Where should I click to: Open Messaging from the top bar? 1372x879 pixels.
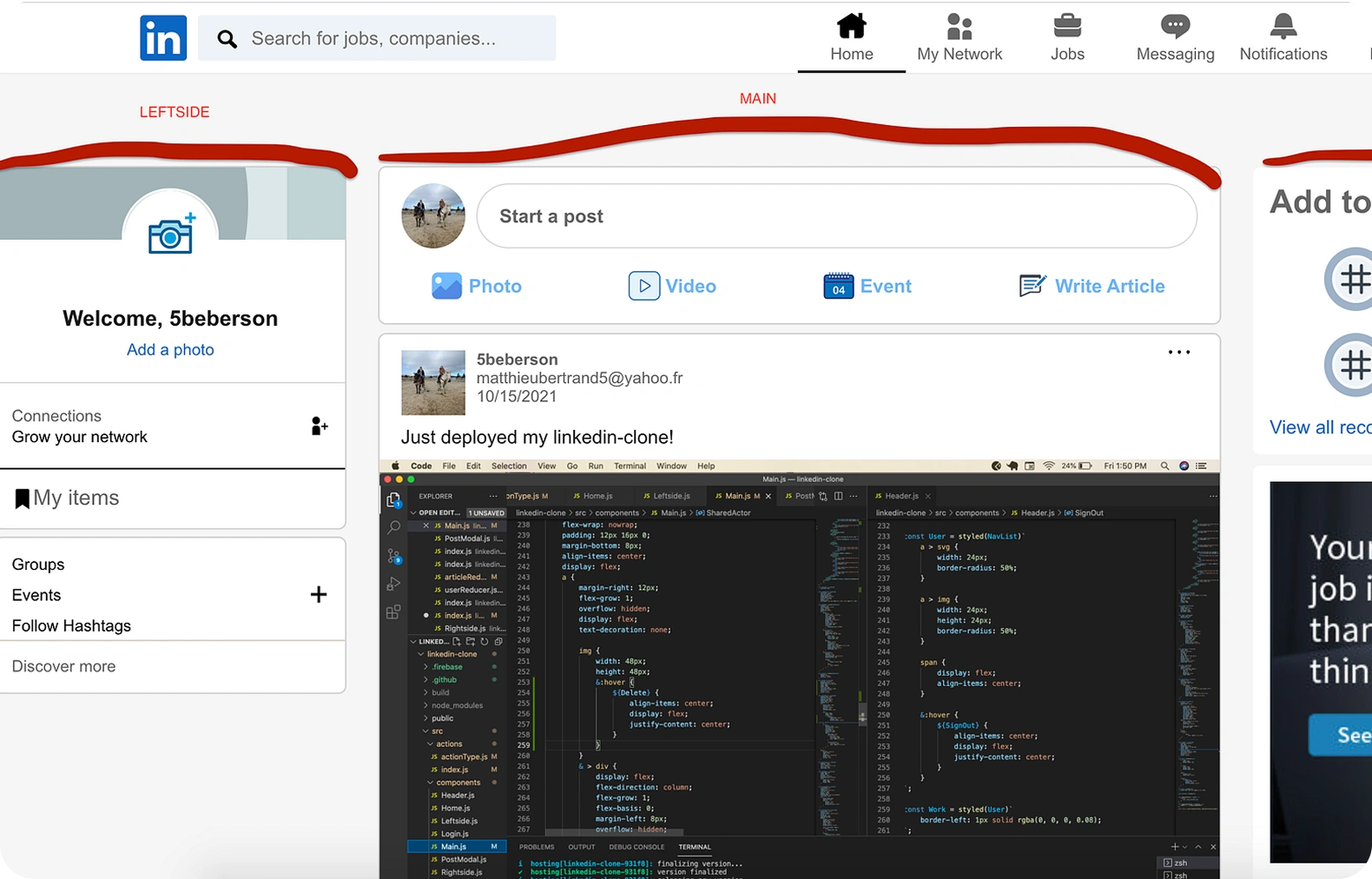coord(1176,38)
